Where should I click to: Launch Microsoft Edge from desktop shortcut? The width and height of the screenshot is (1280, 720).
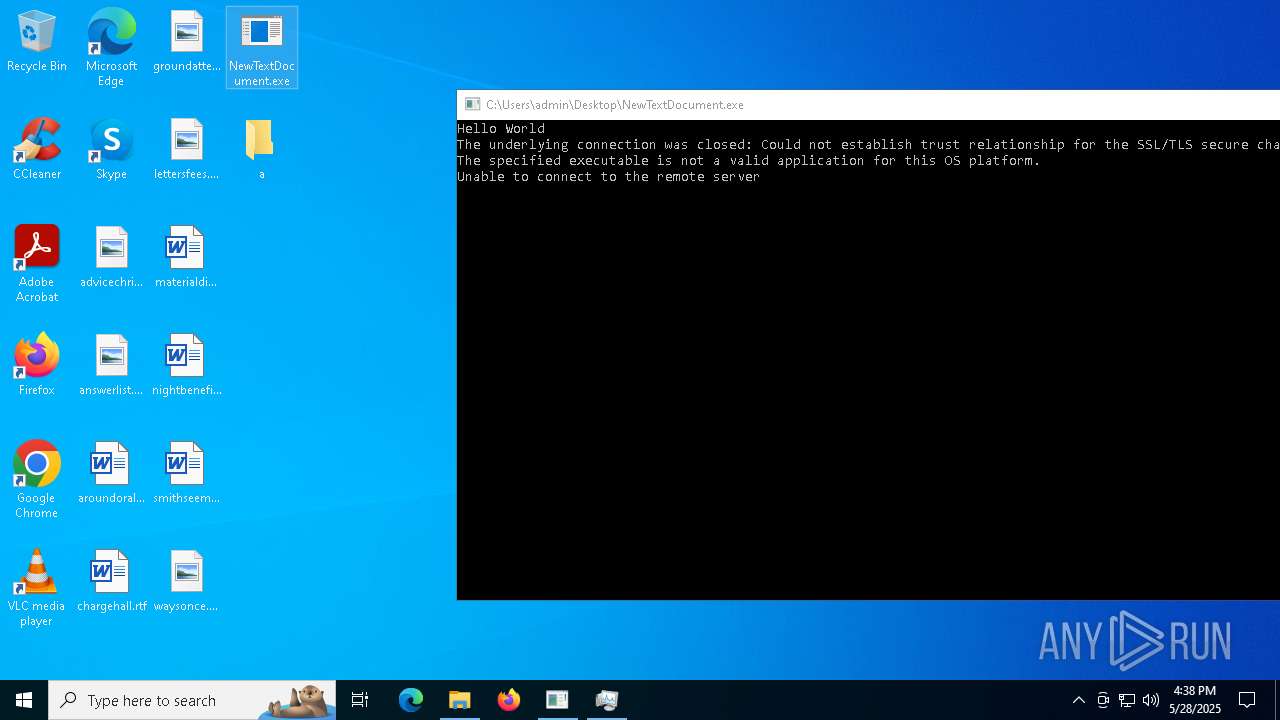111,47
